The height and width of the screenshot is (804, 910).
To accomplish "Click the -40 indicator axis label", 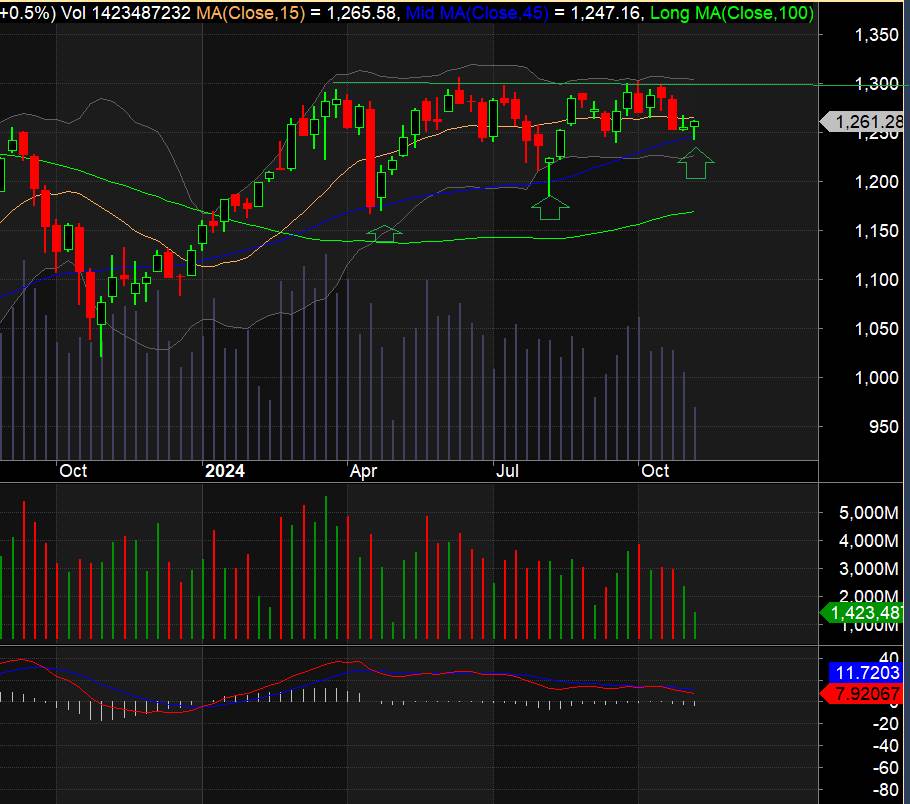I will pos(885,746).
